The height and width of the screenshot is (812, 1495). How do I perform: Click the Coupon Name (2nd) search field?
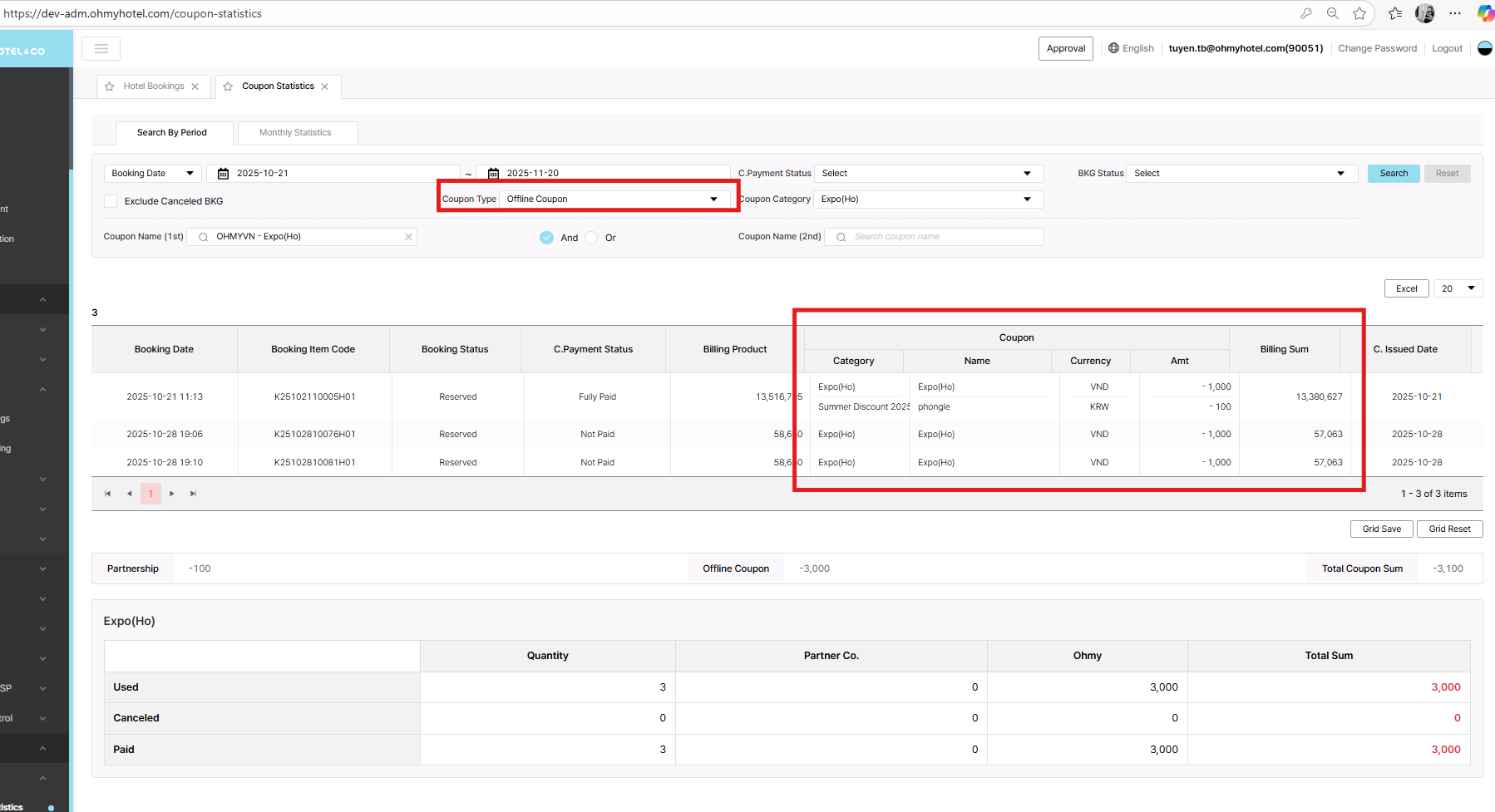point(940,237)
